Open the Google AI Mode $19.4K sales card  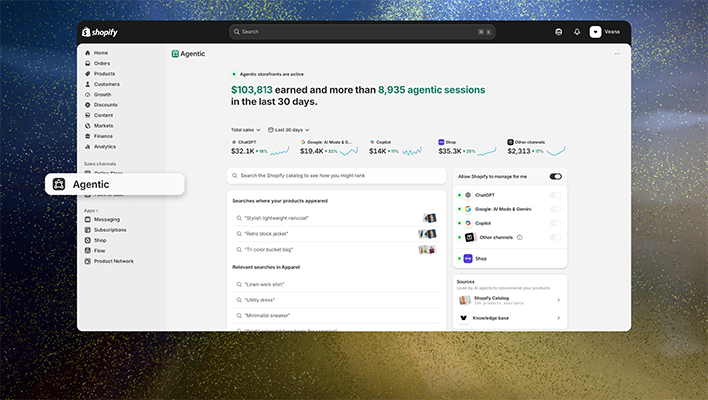click(329, 148)
